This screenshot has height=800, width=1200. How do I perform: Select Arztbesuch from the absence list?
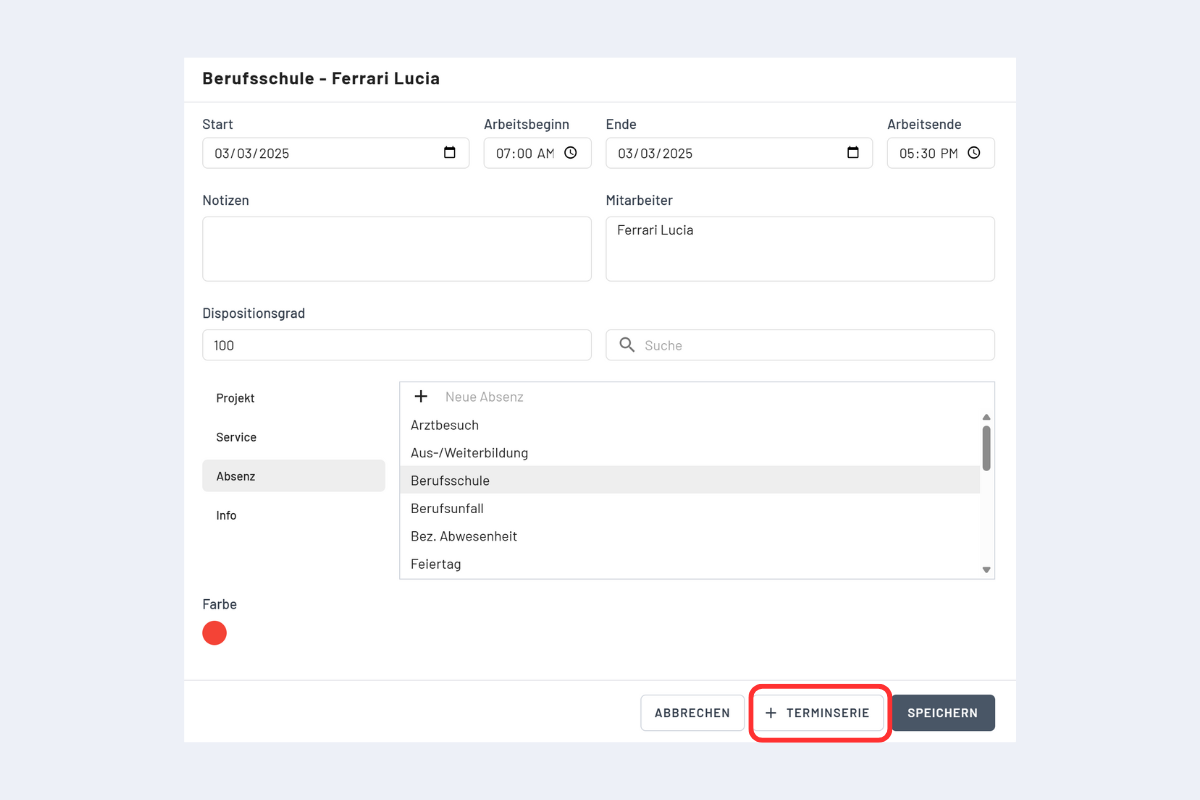(445, 425)
